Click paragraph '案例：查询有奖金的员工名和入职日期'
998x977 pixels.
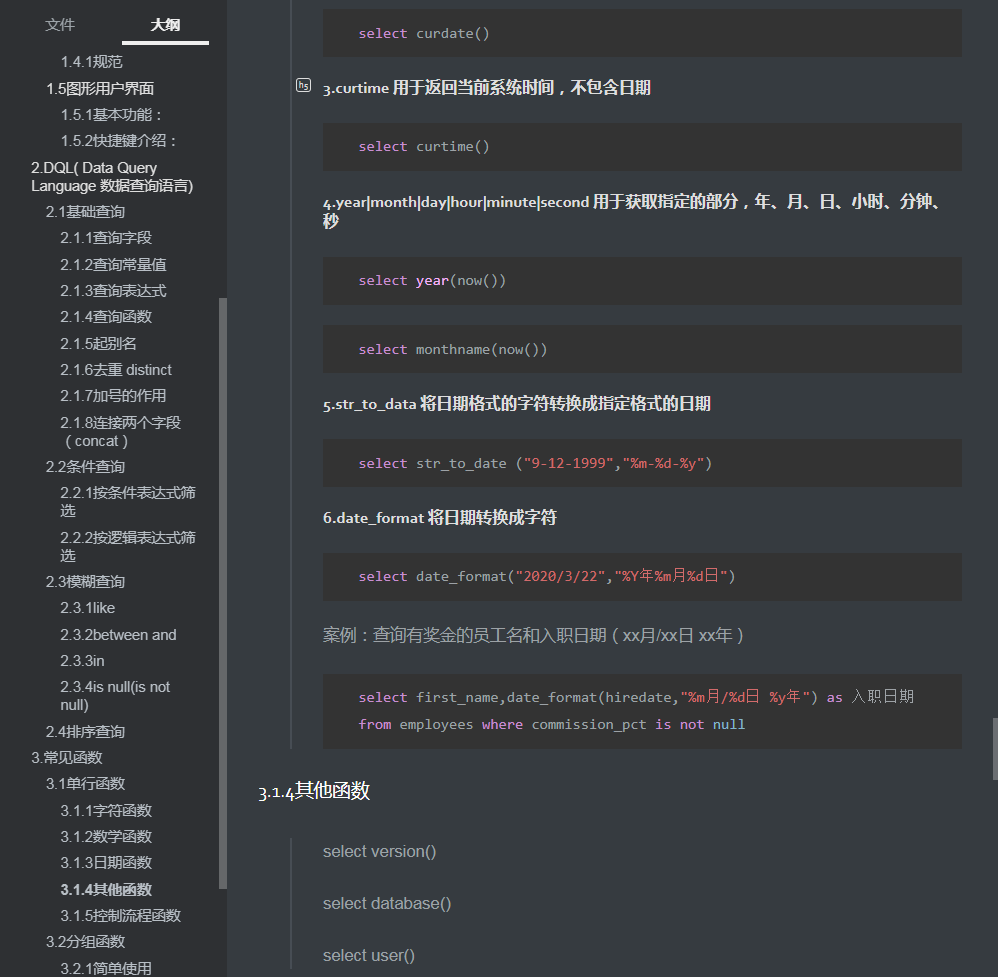click(x=533, y=635)
